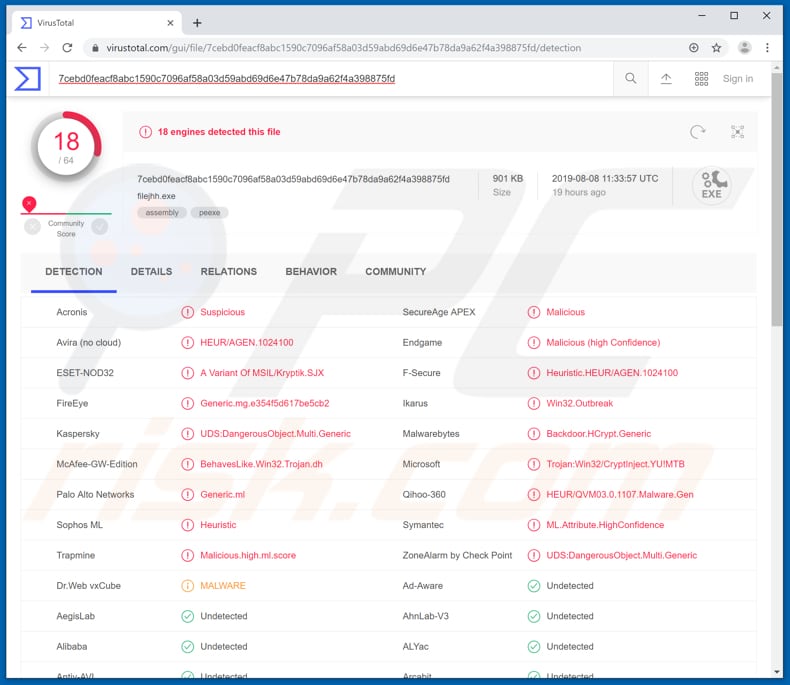Screen dimensions: 790x685
Task: Click the alert icon beside Acronis Suspicious
Action: click(x=187, y=312)
